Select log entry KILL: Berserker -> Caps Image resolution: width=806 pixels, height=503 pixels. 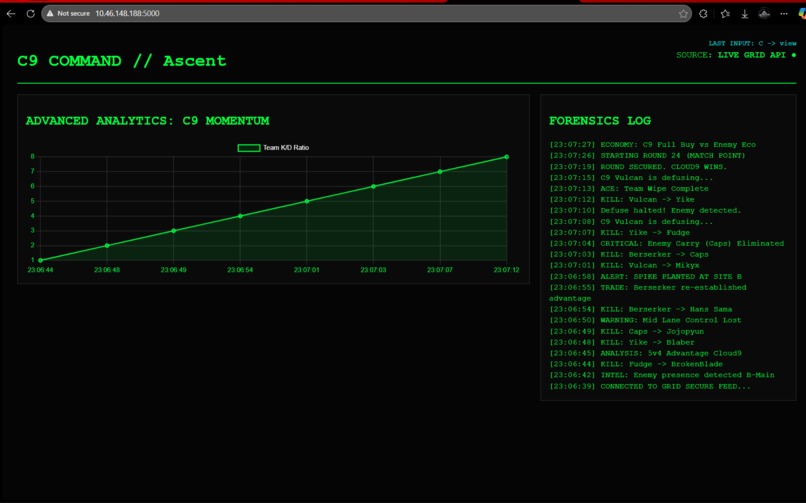click(x=629, y=254)
